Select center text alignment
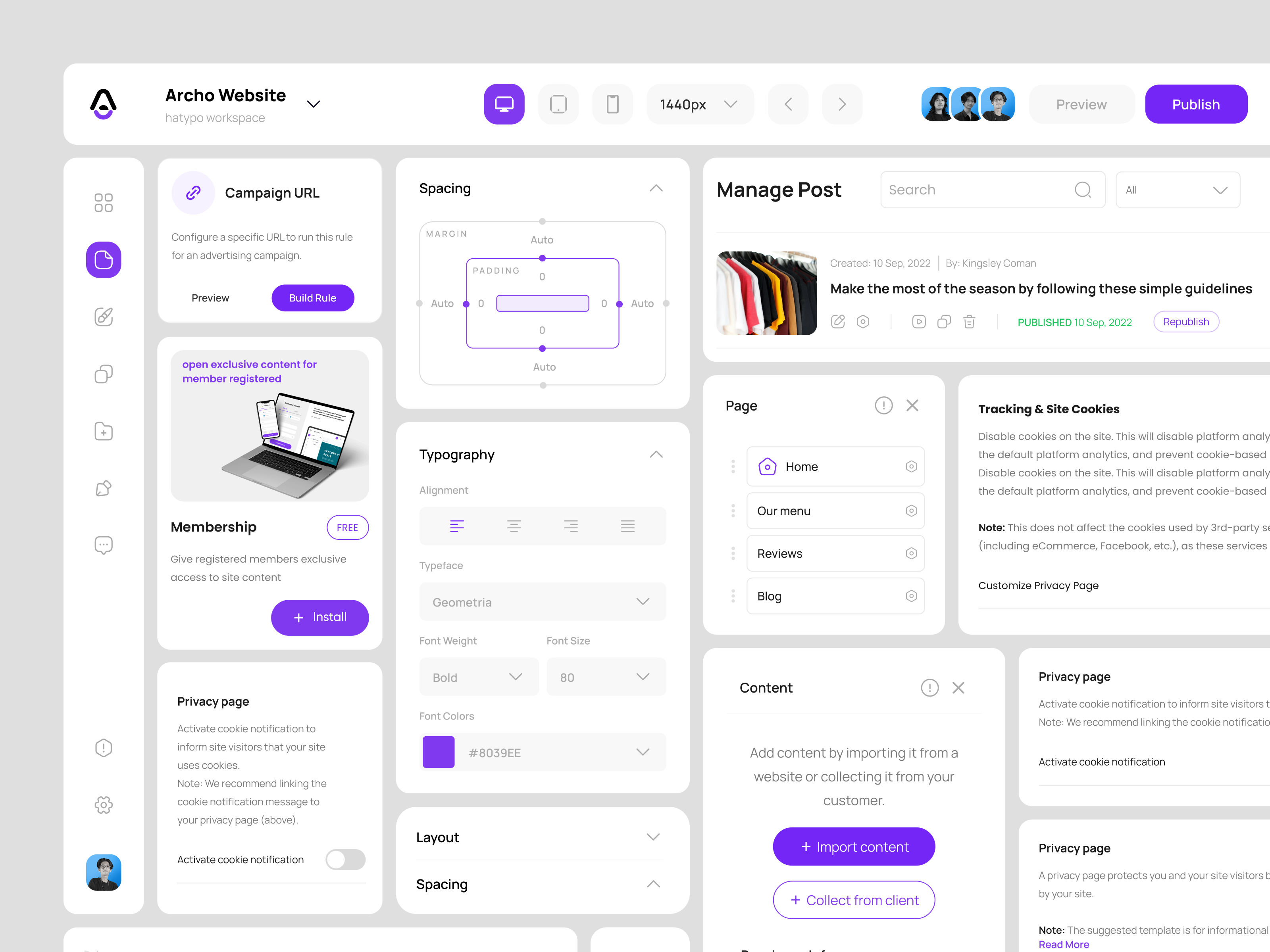 pyautogui.click(x=514, y=526)
